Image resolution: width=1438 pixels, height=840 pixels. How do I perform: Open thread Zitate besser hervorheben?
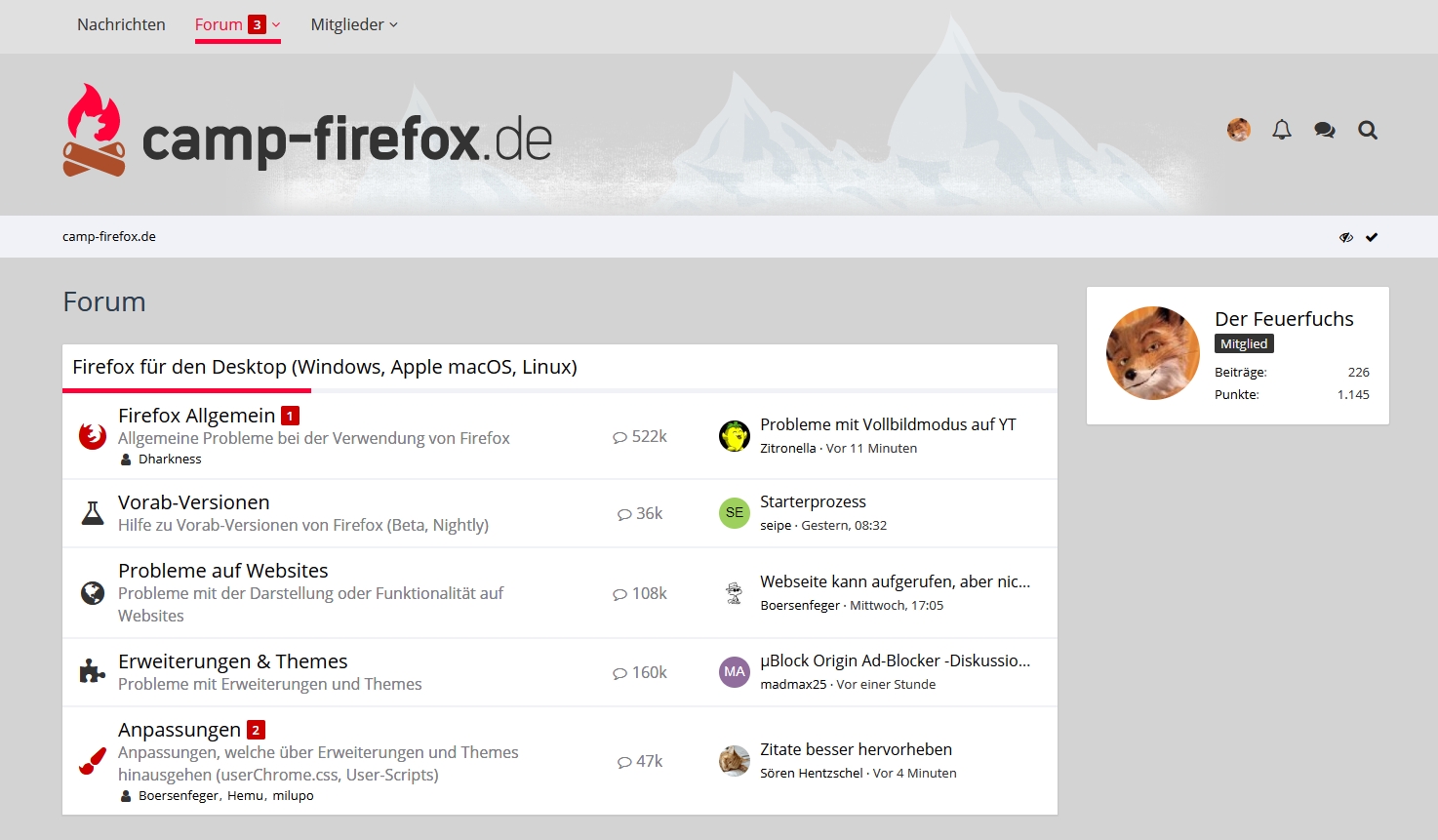(x=856, y=749)
